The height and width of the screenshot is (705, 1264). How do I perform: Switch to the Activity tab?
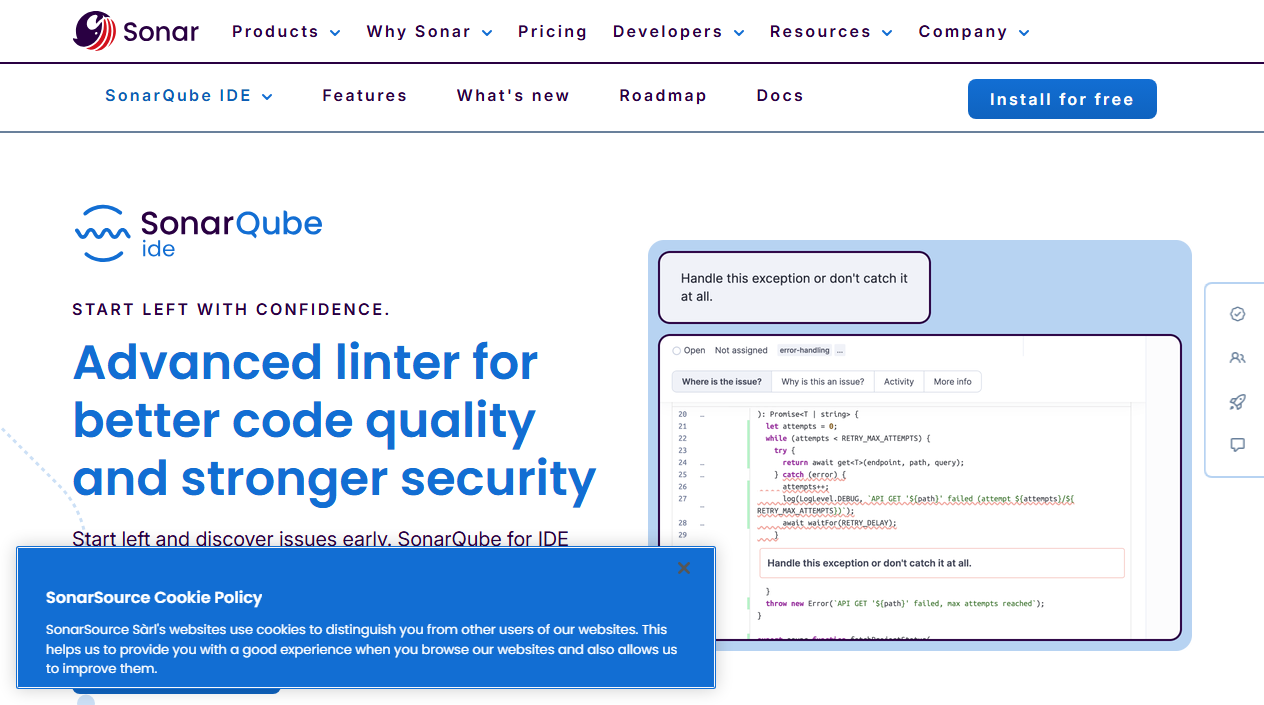pyautogui.click(x=899, y=382)
